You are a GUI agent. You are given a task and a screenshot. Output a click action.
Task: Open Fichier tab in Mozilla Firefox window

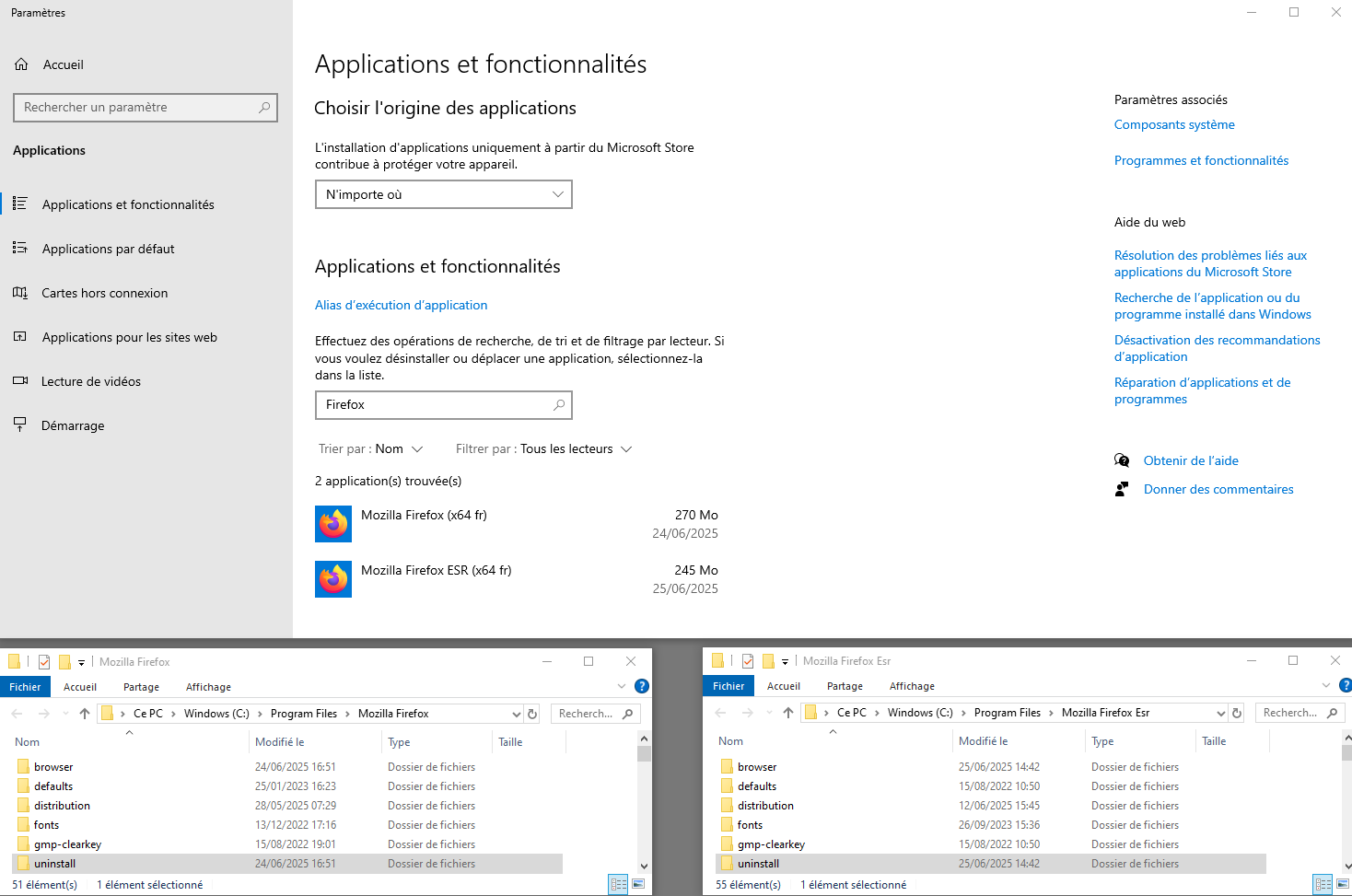[x=26, y=687]
